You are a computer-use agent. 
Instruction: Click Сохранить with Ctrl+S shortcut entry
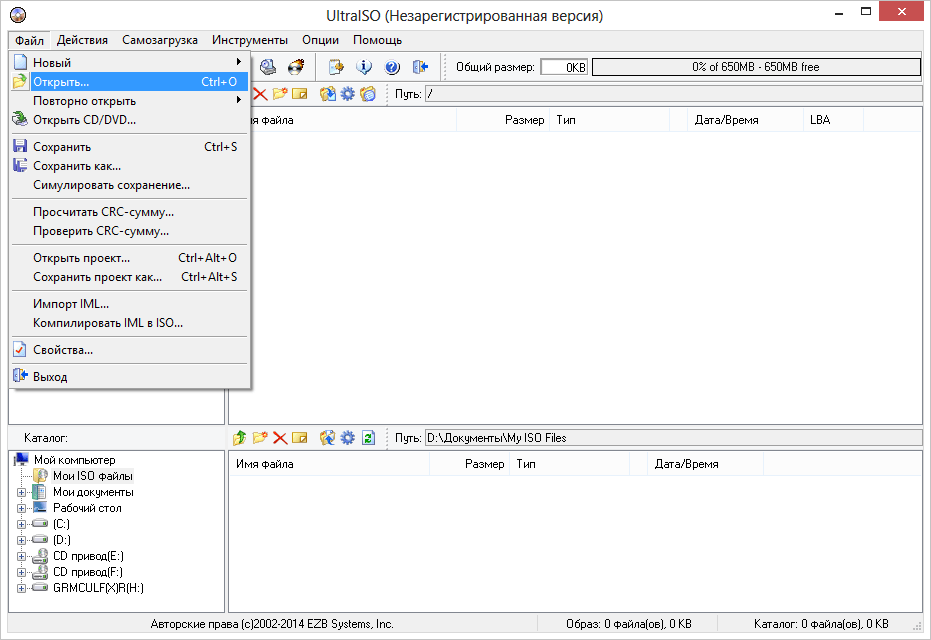[129, 147]
